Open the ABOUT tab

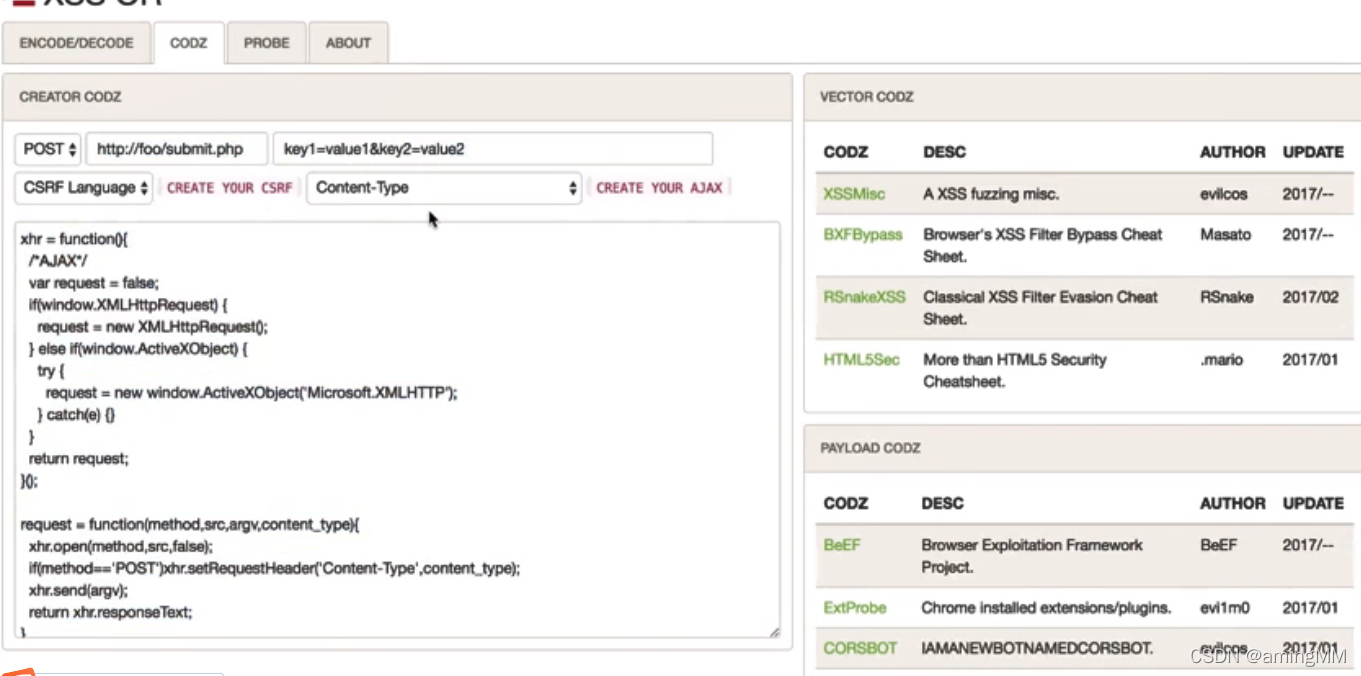(x=348, y=43)
